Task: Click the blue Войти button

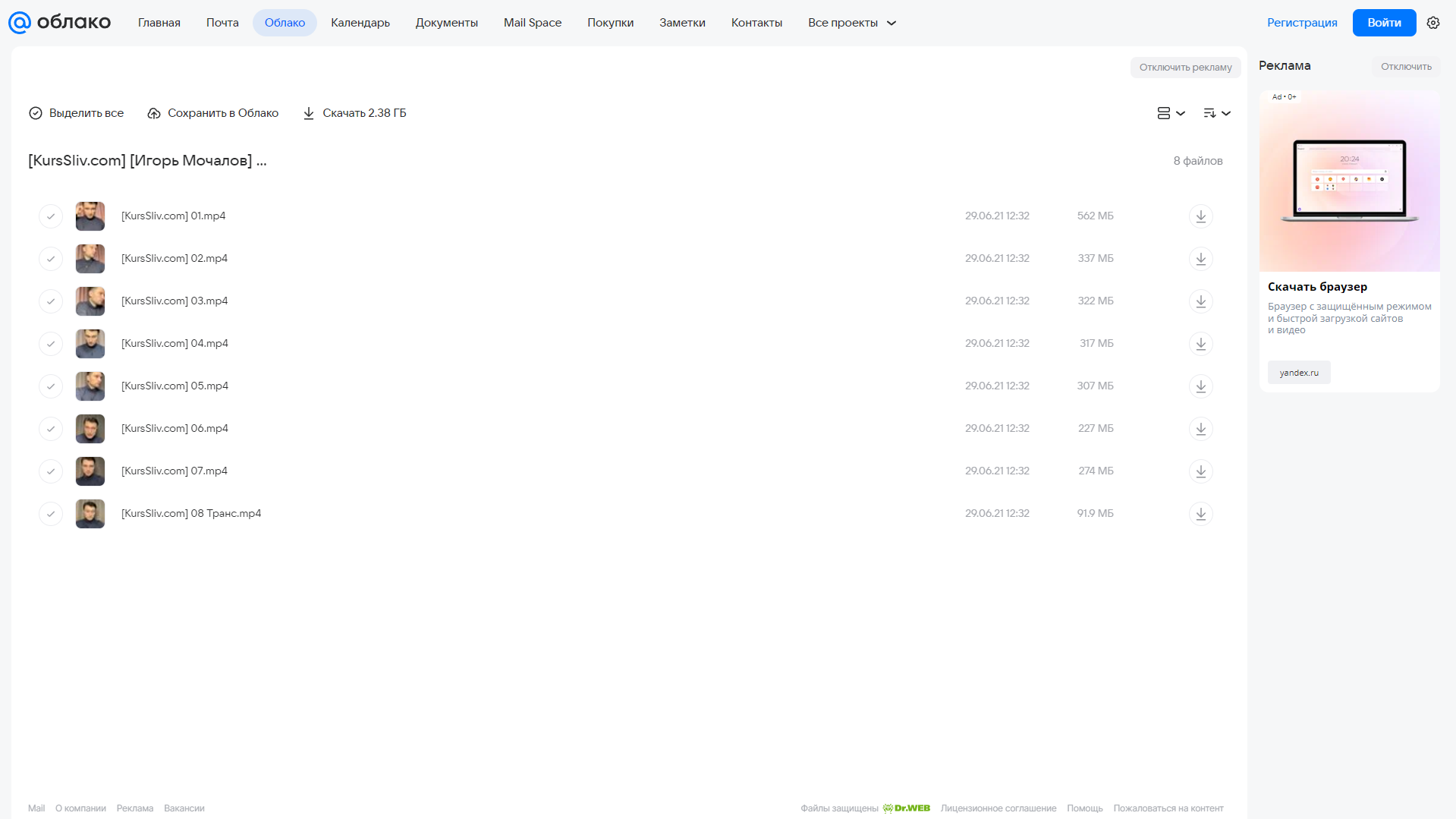Action: [1384, 23]
